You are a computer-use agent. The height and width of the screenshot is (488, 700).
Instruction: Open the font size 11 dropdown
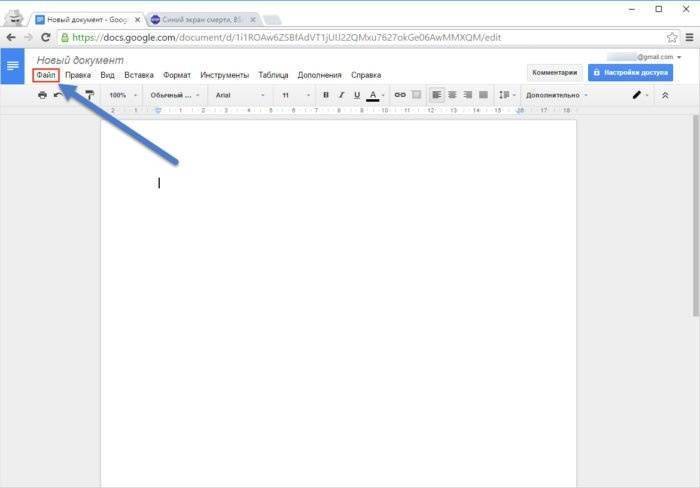coord(293,95)
